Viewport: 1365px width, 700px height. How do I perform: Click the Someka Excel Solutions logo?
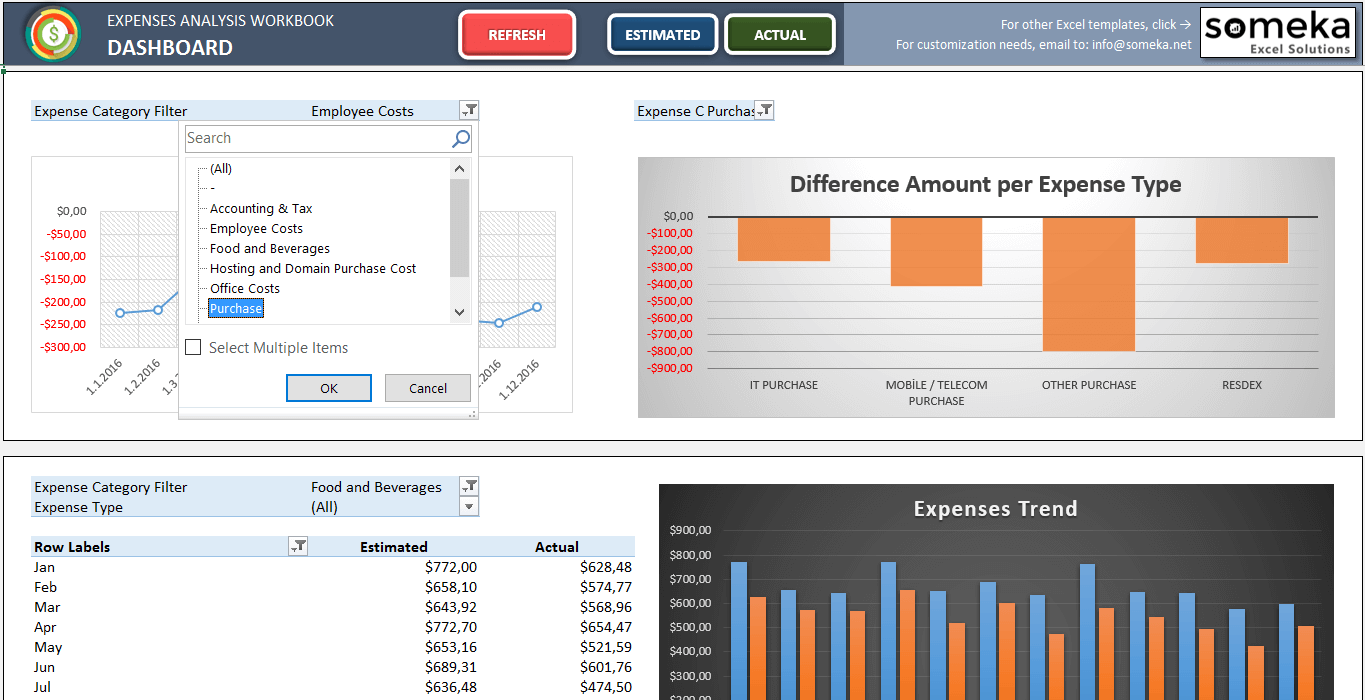point(1277,34)
